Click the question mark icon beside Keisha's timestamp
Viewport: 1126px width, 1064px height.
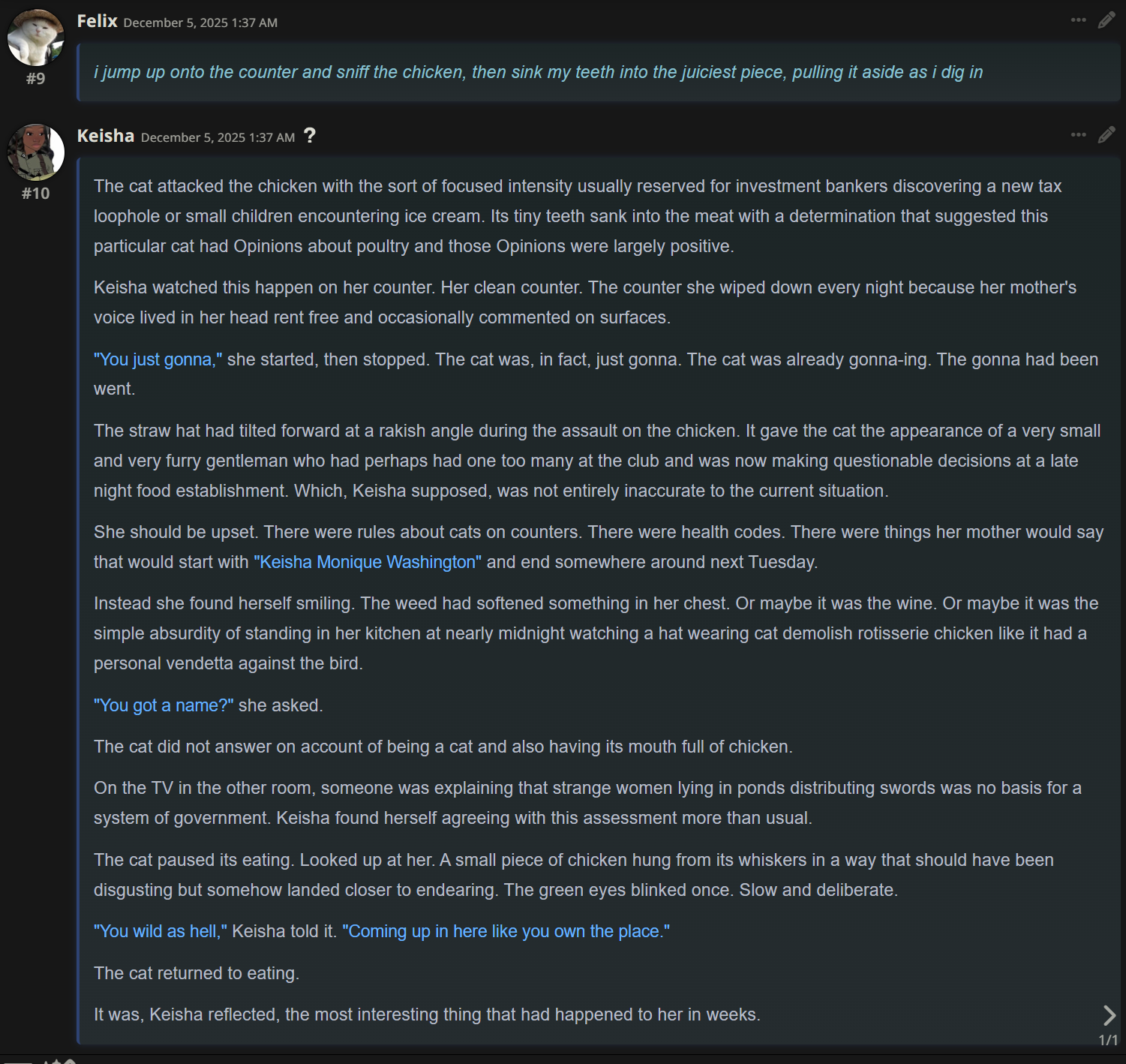pyautogui.click(x=310, y=136)
